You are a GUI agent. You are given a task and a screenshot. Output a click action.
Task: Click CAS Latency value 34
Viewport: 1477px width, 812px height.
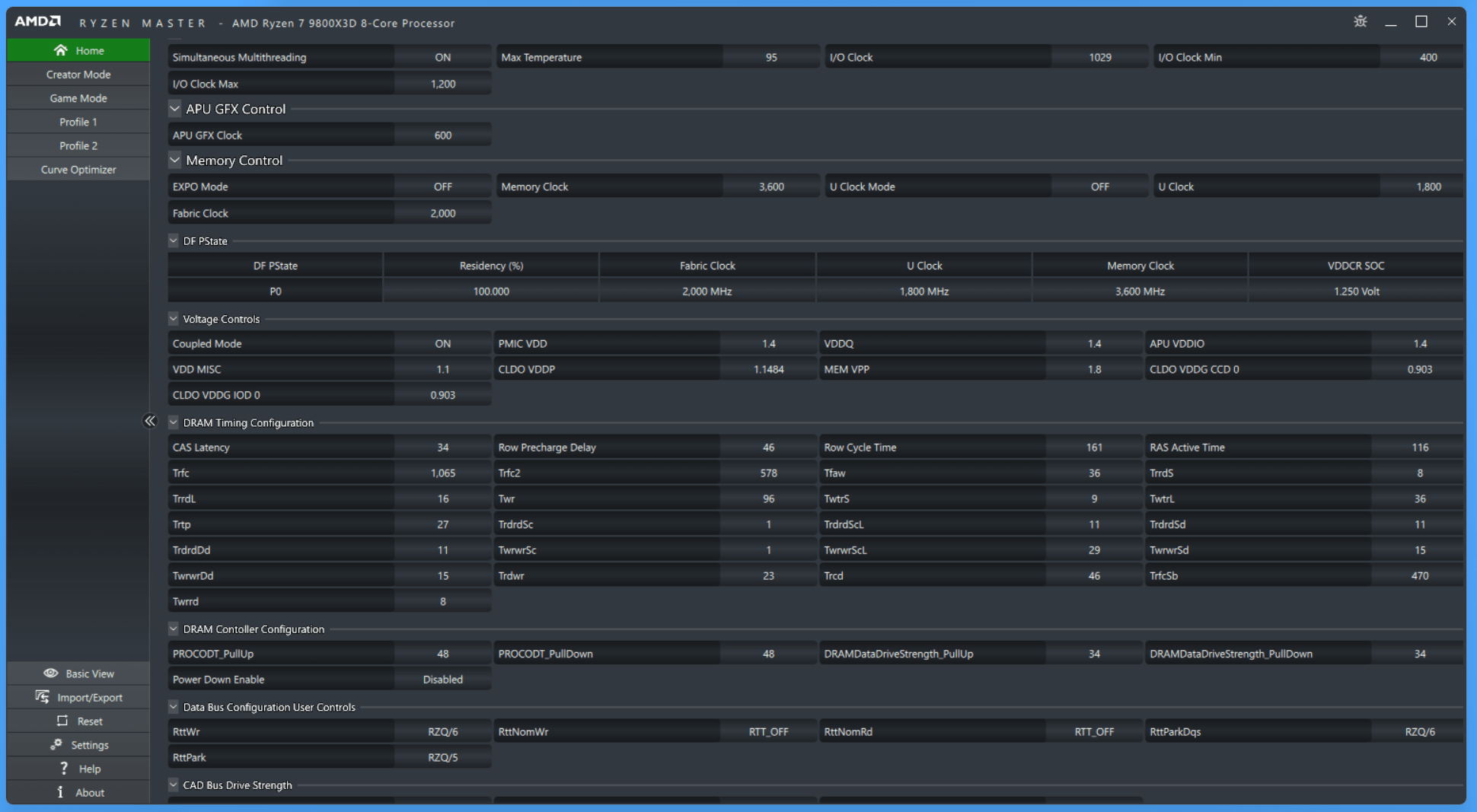tap(442, 447)
